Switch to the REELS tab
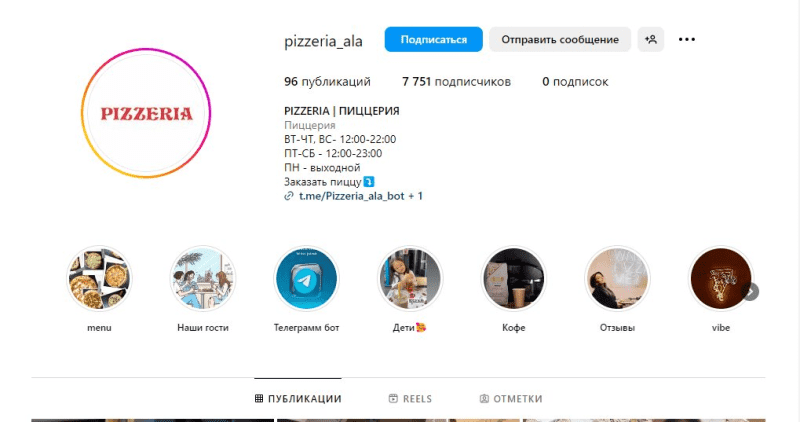The image size is (800, 422). click(x=410, y=399)
